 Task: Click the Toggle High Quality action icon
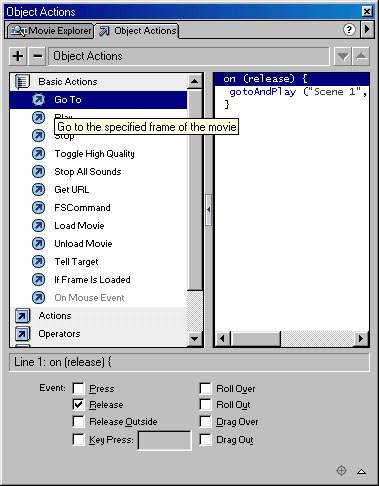[38, 154]
